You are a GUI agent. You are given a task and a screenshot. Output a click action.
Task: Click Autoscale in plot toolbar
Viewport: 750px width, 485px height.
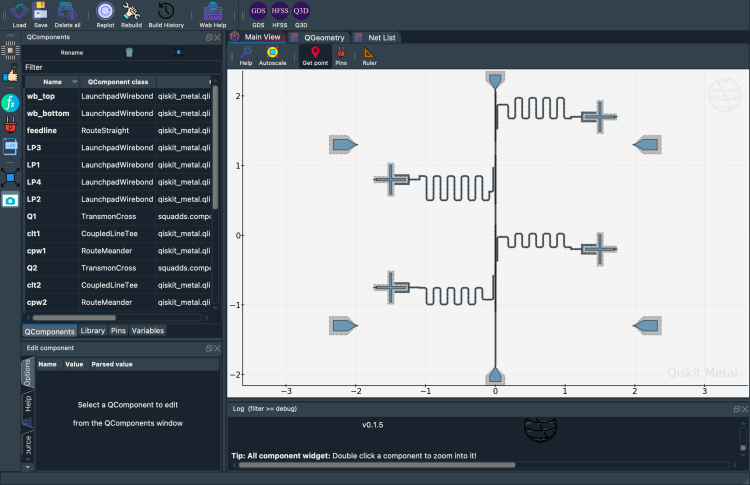point(272,56)
